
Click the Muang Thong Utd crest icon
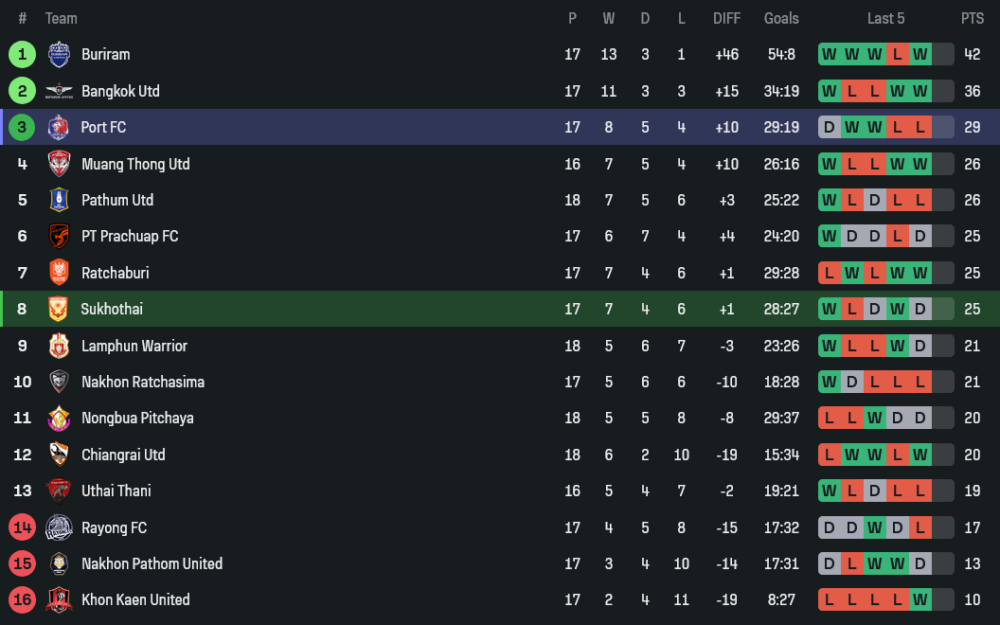59,164
